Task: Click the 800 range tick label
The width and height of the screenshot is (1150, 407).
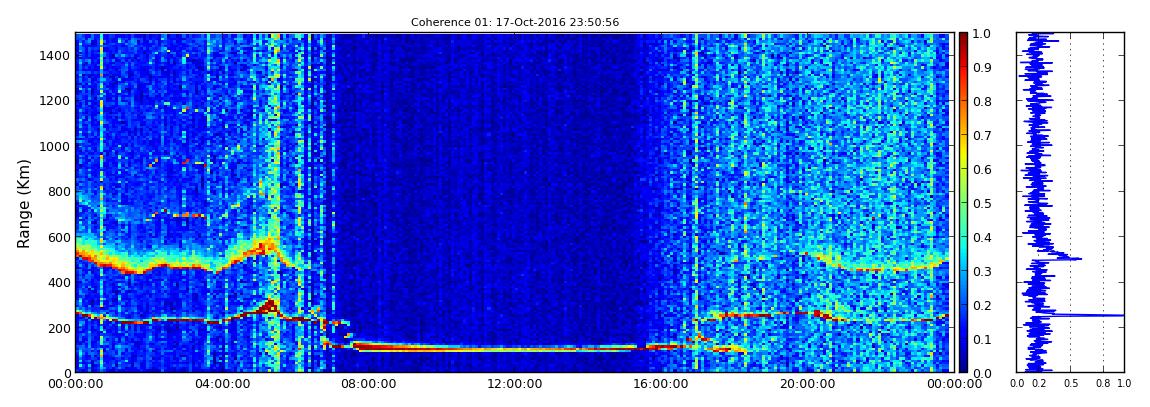Action: tap(59, 192)
